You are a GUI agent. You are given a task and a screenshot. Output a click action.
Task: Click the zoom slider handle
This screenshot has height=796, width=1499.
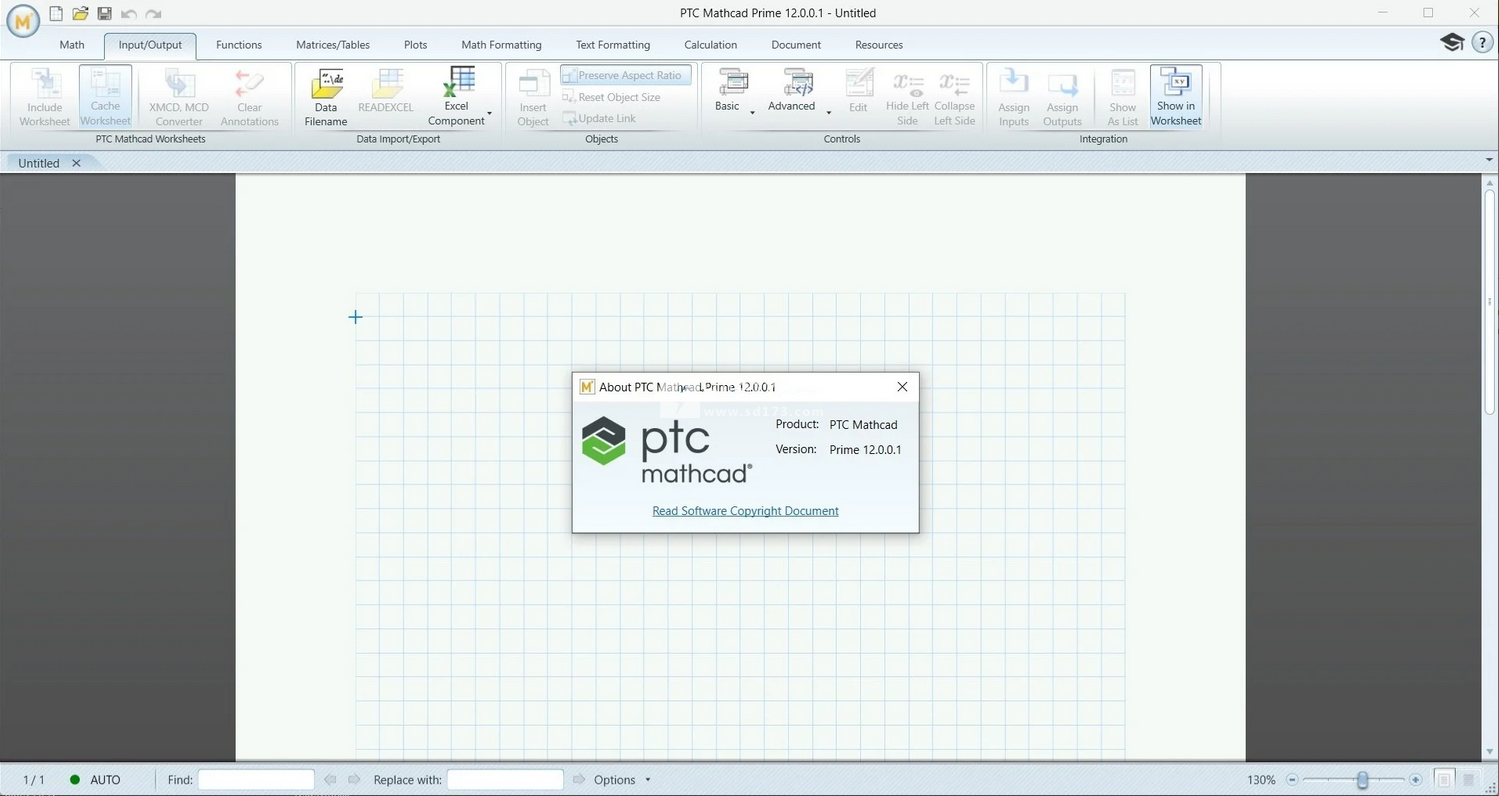1362,780
